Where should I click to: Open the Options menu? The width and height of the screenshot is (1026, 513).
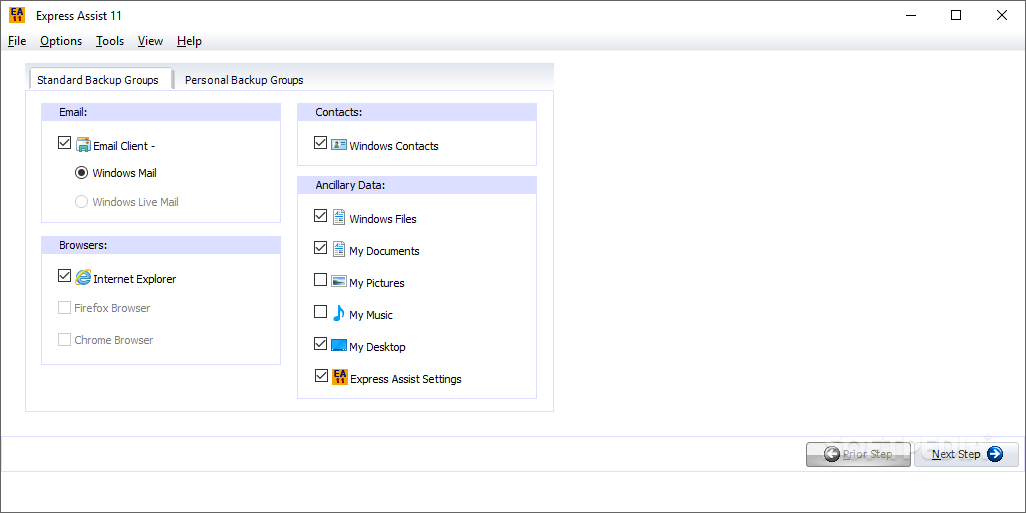coord(61,41)
